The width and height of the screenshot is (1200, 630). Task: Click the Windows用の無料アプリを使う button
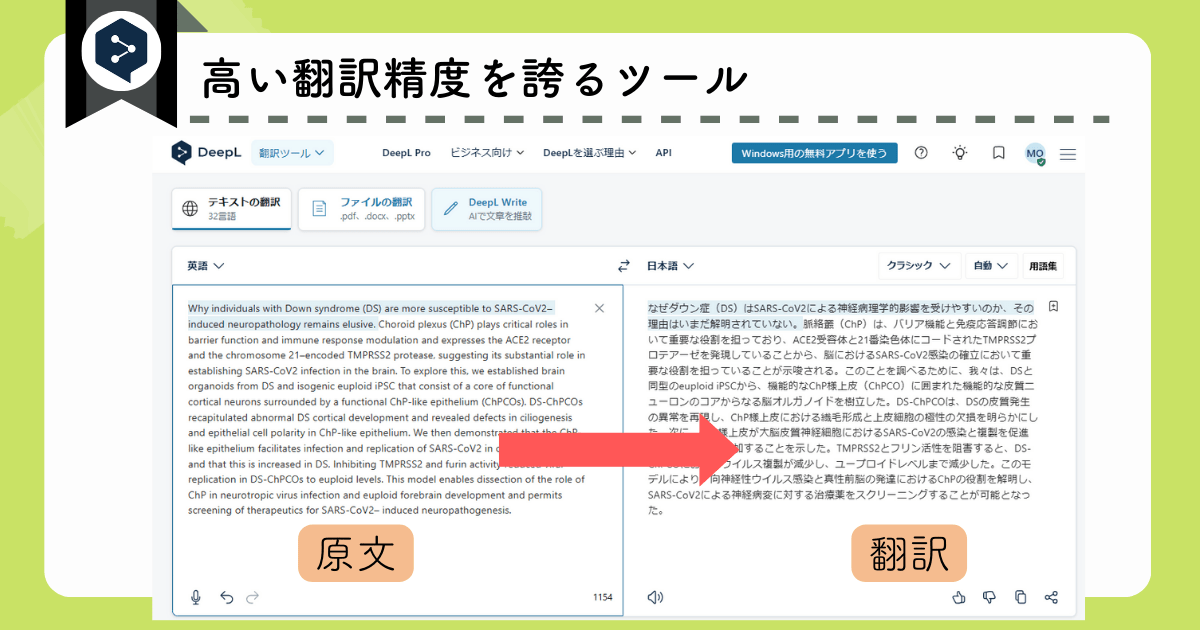(x=814, y=153)
